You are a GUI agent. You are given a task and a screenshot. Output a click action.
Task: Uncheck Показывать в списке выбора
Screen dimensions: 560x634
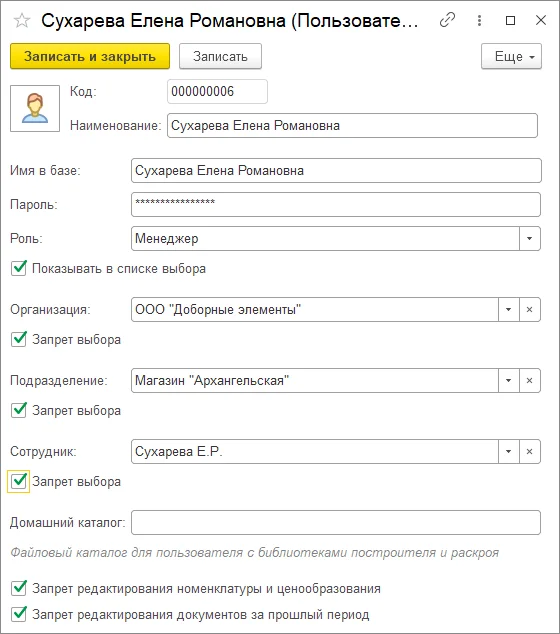[19, 268]
